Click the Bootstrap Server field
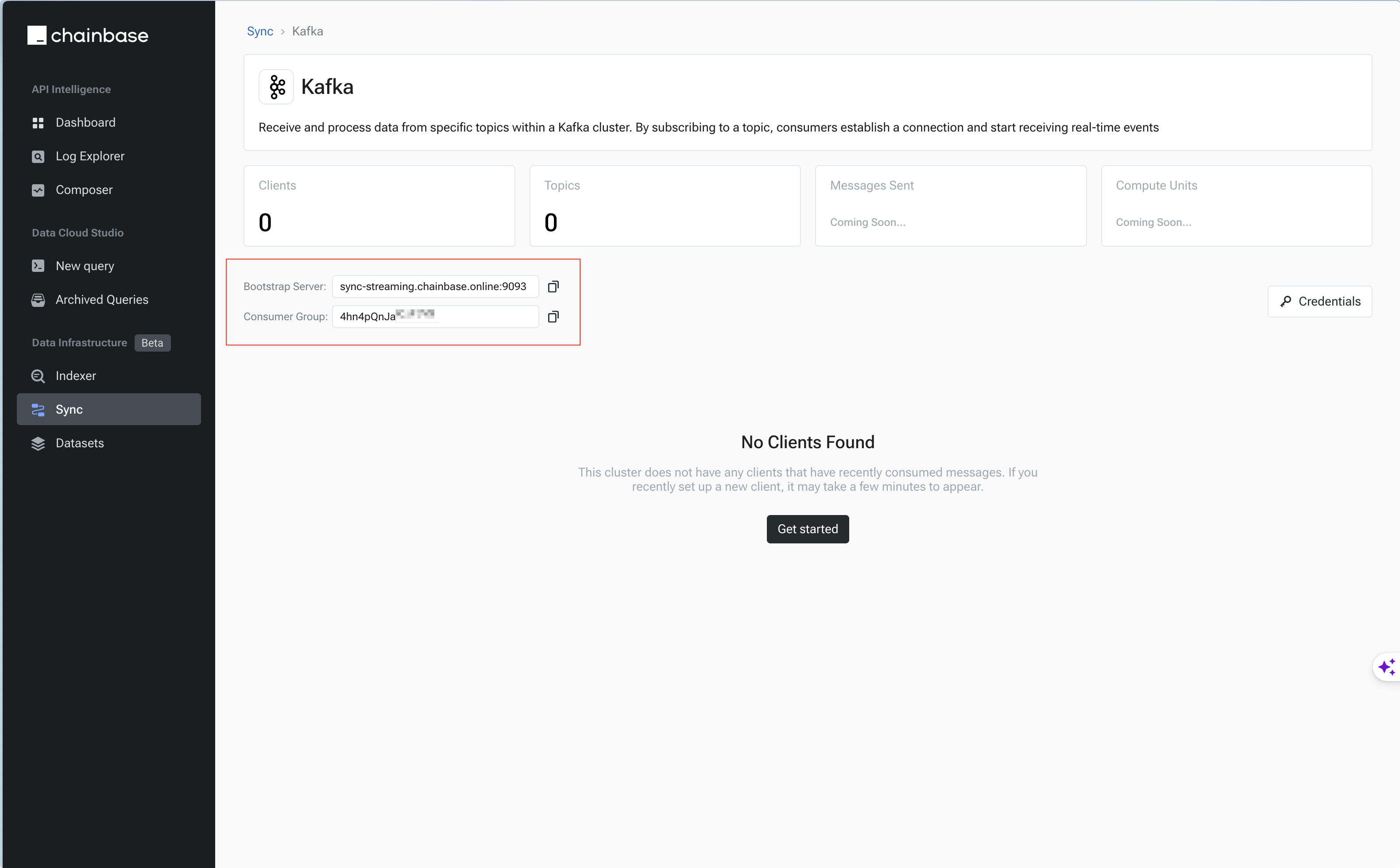 pyautogui.click(x=434, y=287)
